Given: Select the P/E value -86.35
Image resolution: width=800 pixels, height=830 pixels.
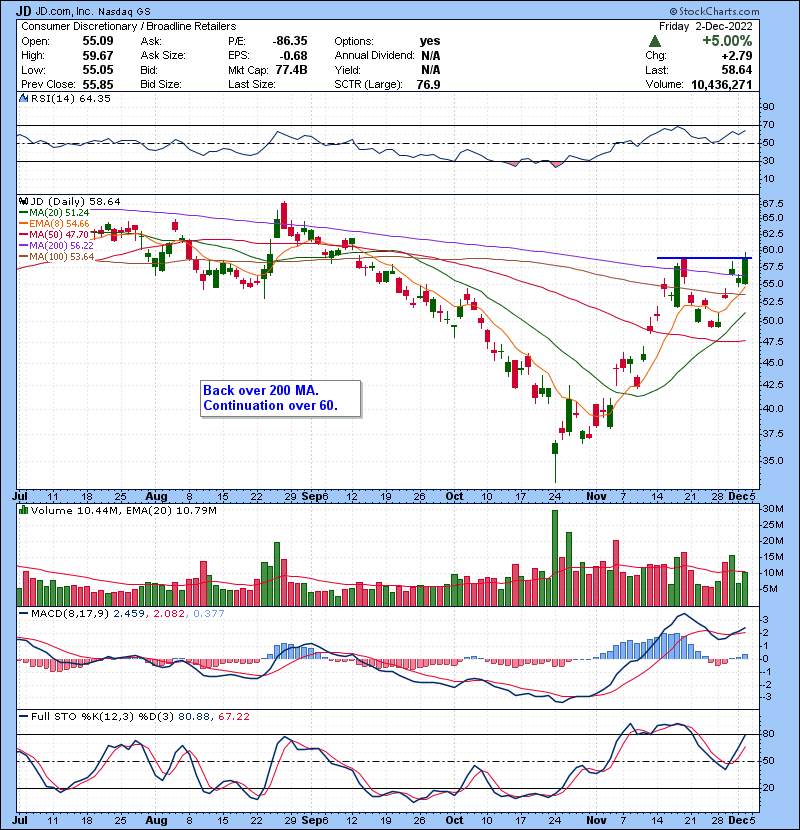Looking at the screenshot, I should click(290, 41).
